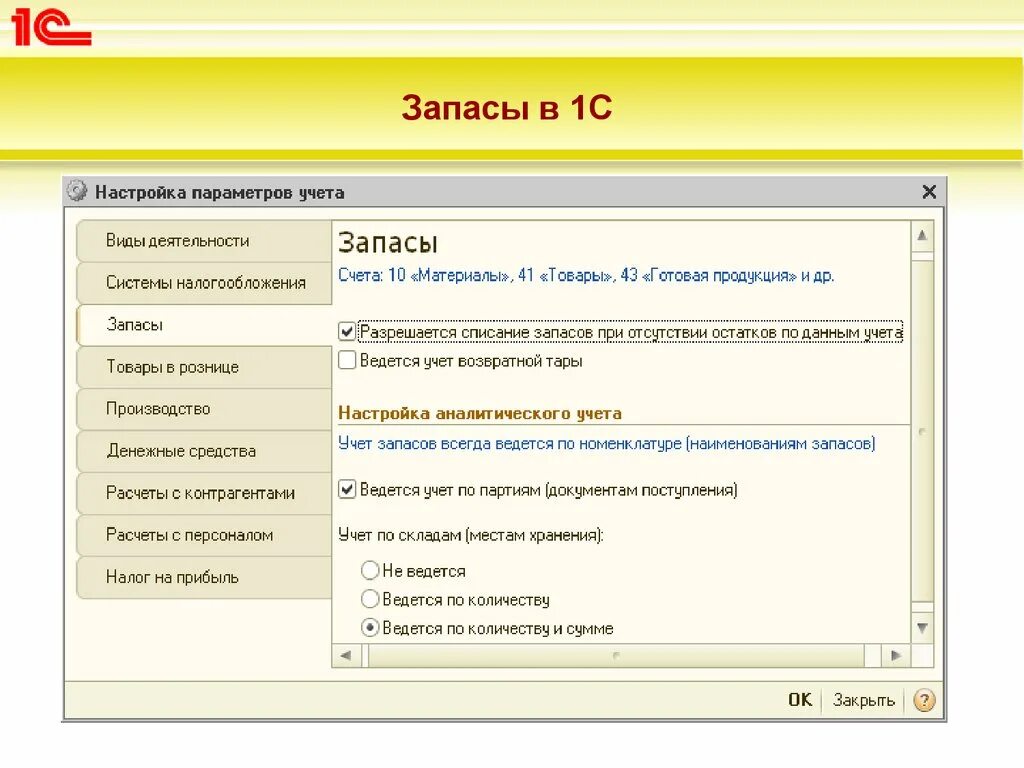Select Ведется по количеству radio option
Image resolution: width=1024 pixels, height=768 pixels.
(370, 599)
